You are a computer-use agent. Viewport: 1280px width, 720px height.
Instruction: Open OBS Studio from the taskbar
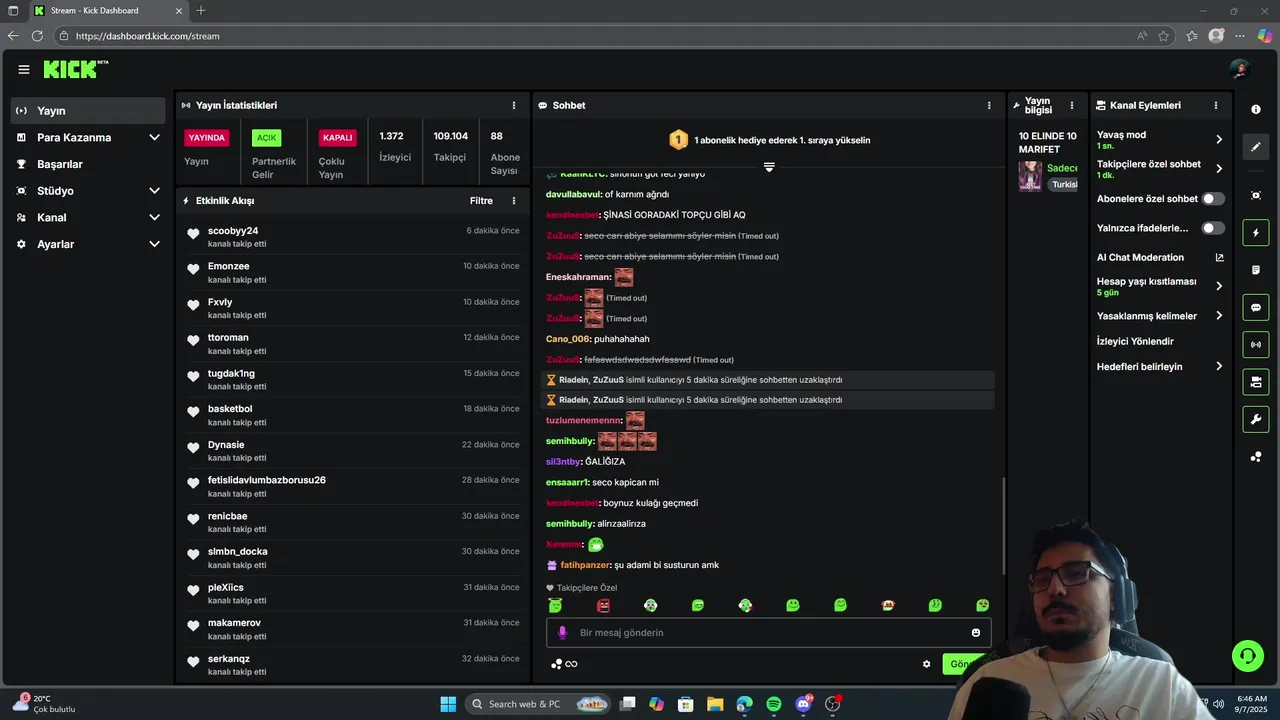point(832,704)
